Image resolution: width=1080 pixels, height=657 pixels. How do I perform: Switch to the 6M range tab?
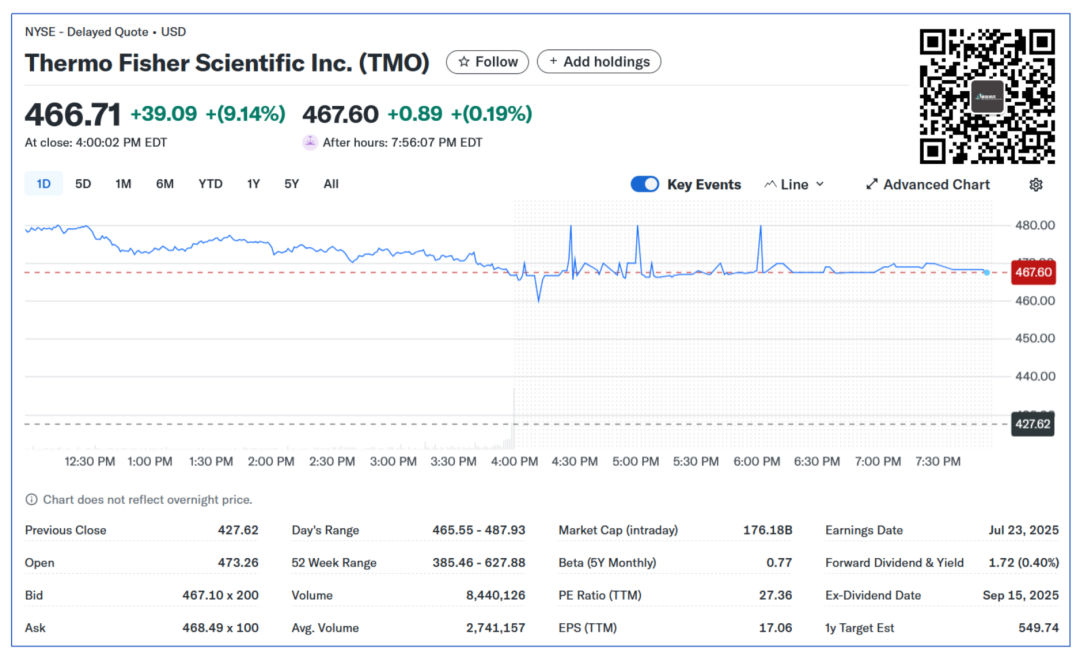pos(165,184)
